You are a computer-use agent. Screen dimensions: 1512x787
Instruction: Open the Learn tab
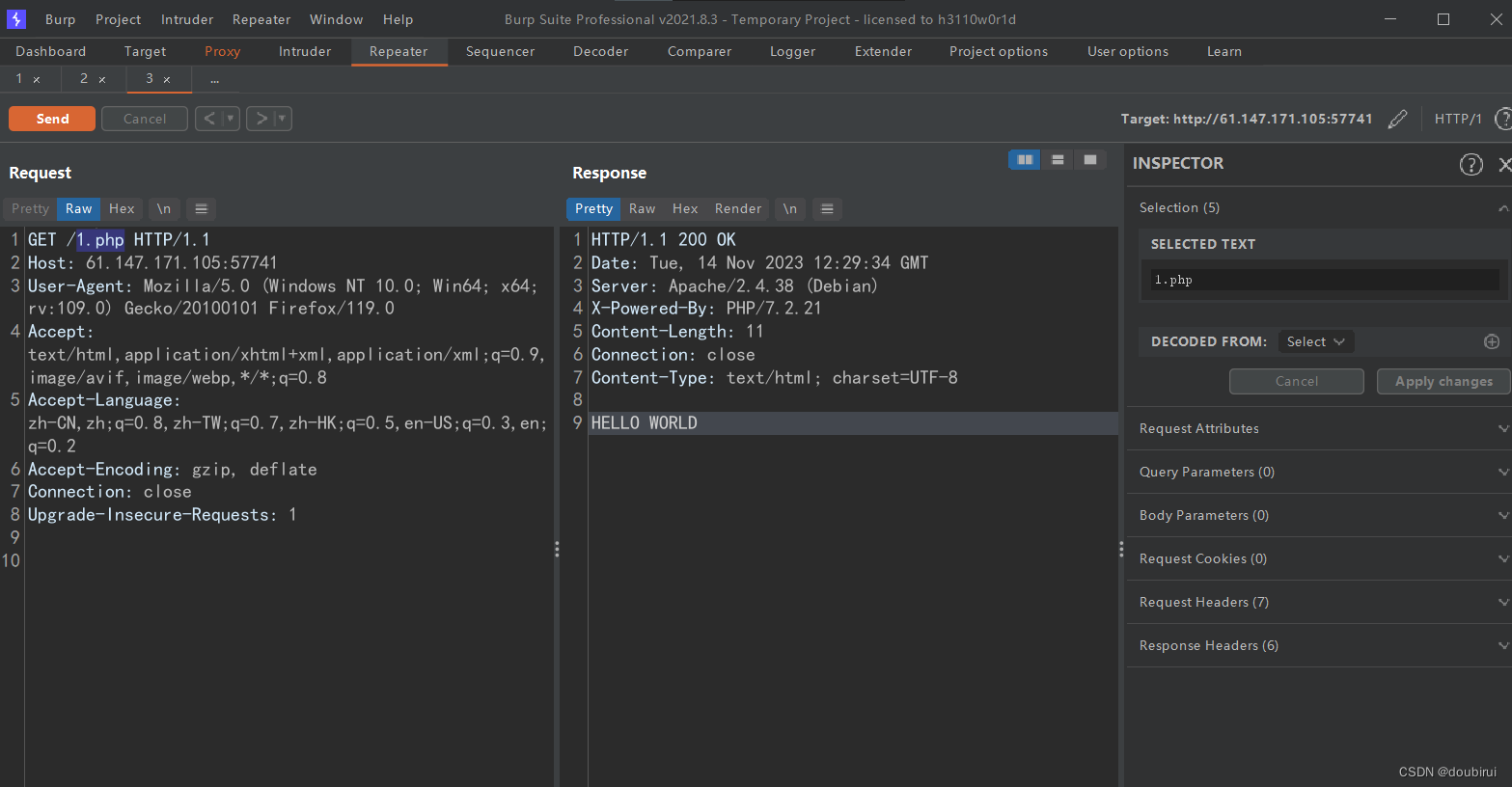(x=1223, y=51)
